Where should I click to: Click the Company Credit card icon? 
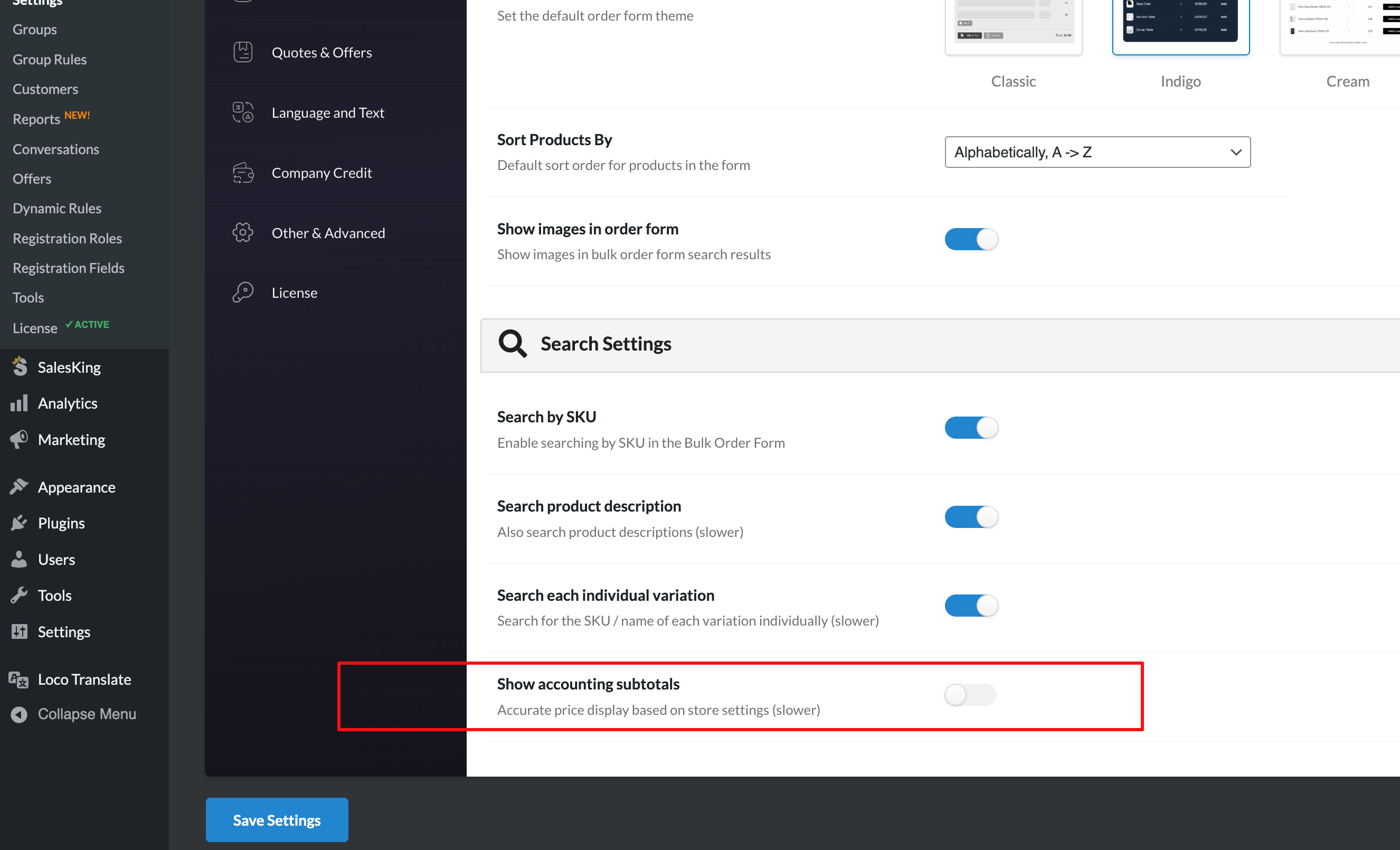(x=243, y=173)
